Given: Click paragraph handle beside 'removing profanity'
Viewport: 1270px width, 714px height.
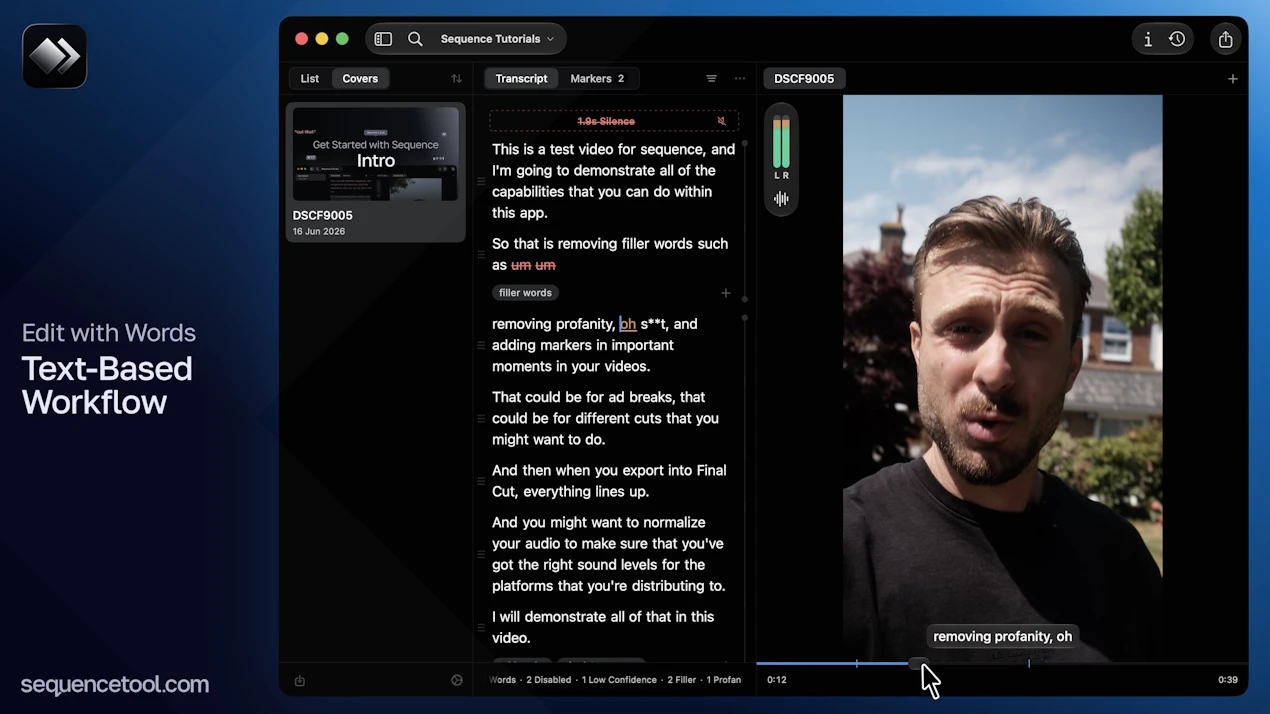Looking at the screenshot, I should (x=481, y=345).
